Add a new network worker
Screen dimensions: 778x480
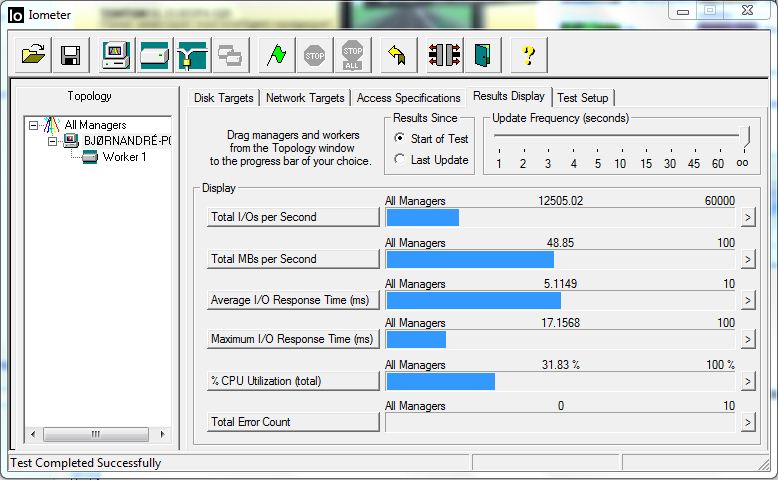[192, 55]
